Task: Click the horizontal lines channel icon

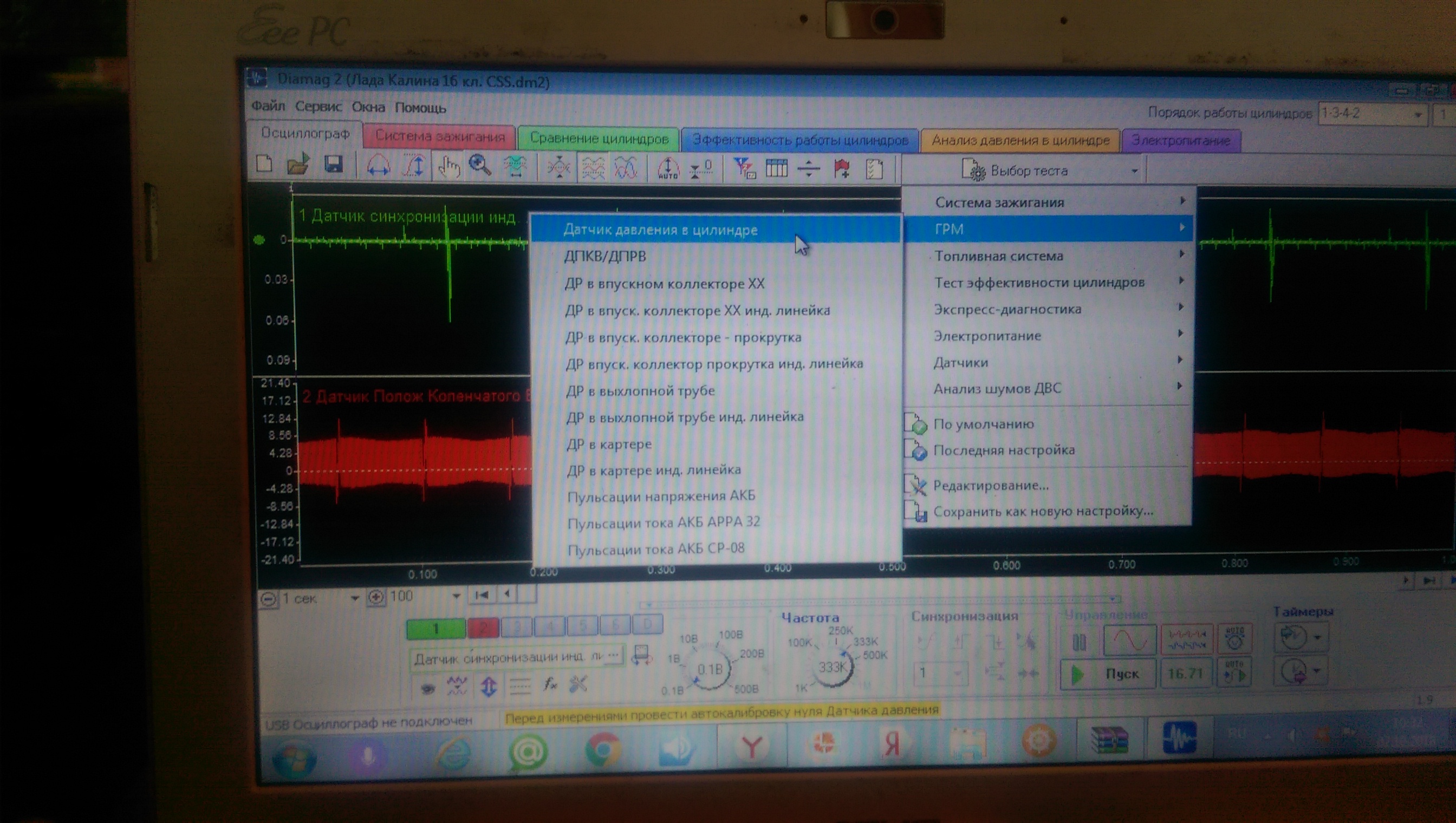Action: pyautogui.click(x=519, y=686)
